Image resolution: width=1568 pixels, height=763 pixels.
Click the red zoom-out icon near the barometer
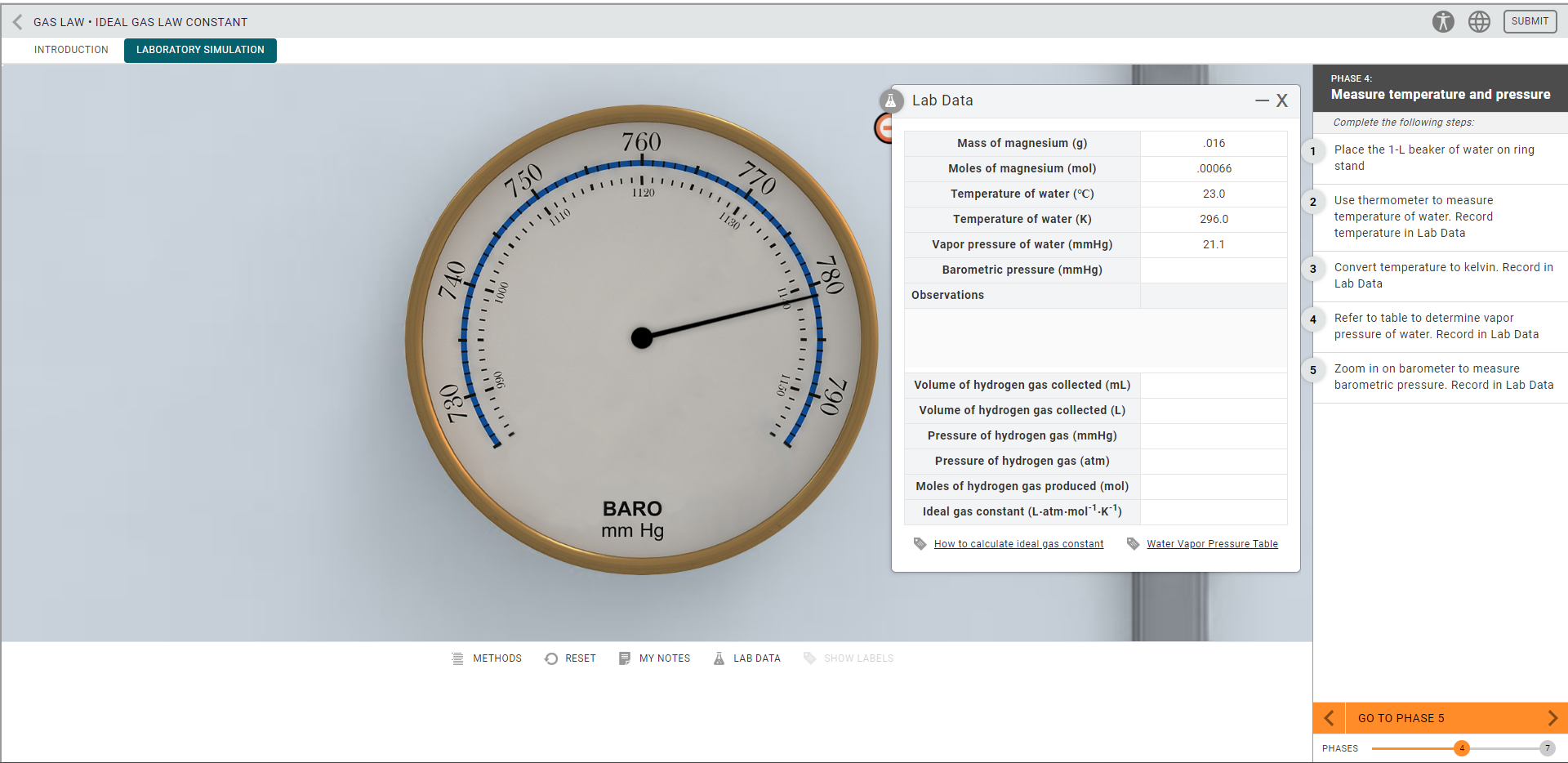(x=884, y=128)
